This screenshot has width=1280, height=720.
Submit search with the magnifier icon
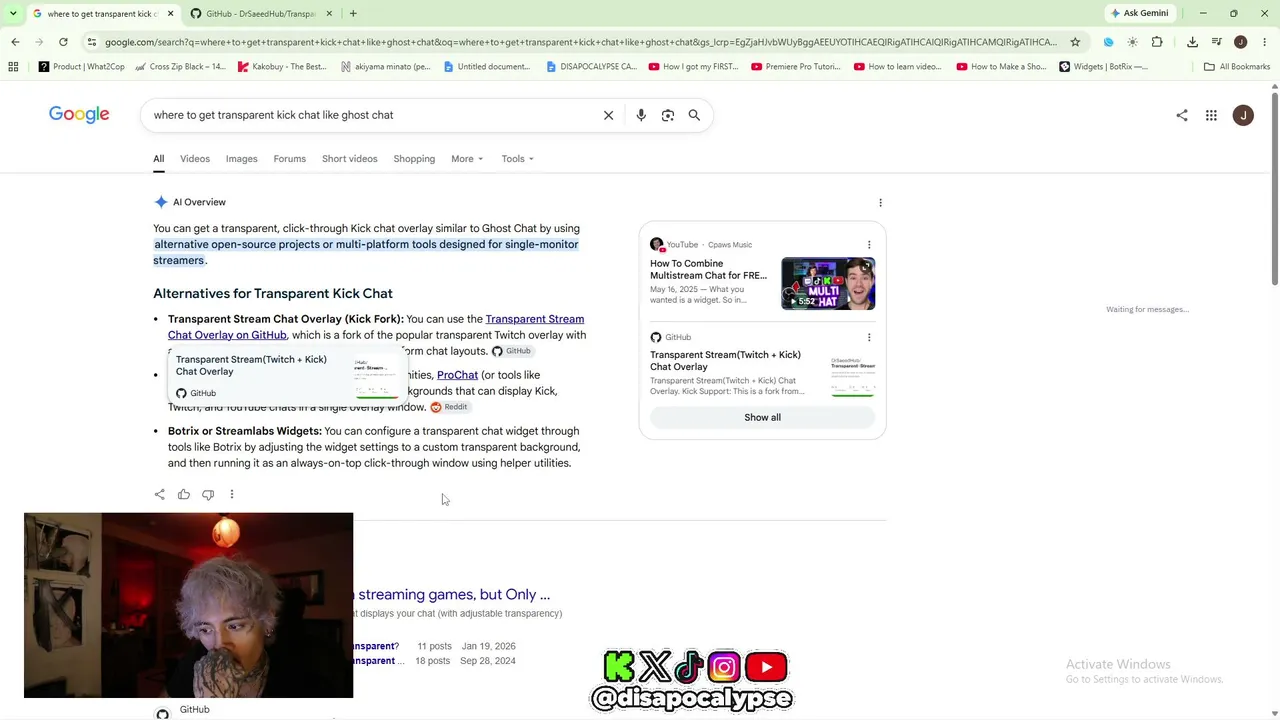[x=694, y=115]
